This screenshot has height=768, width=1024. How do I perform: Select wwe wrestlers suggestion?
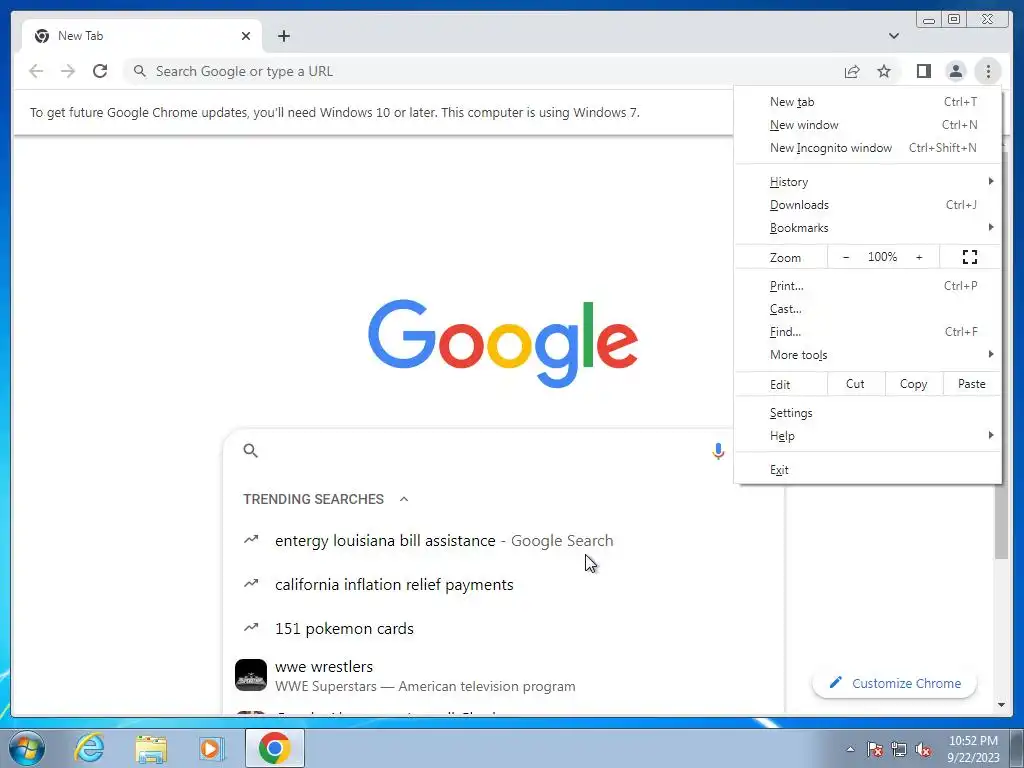point(503,675)
